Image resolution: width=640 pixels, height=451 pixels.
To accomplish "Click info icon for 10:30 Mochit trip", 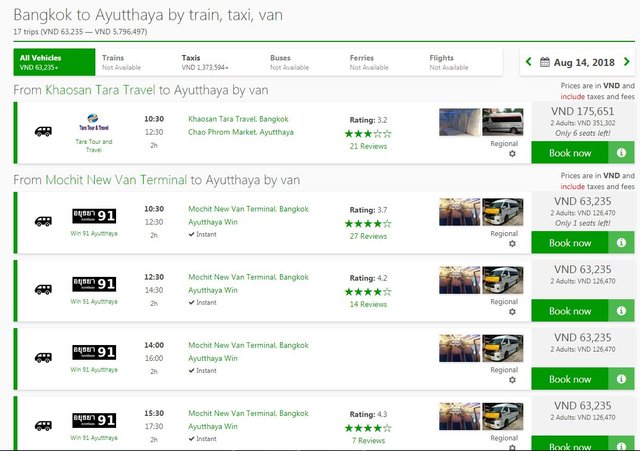I will pyautogui.click(x=621, y=242).
